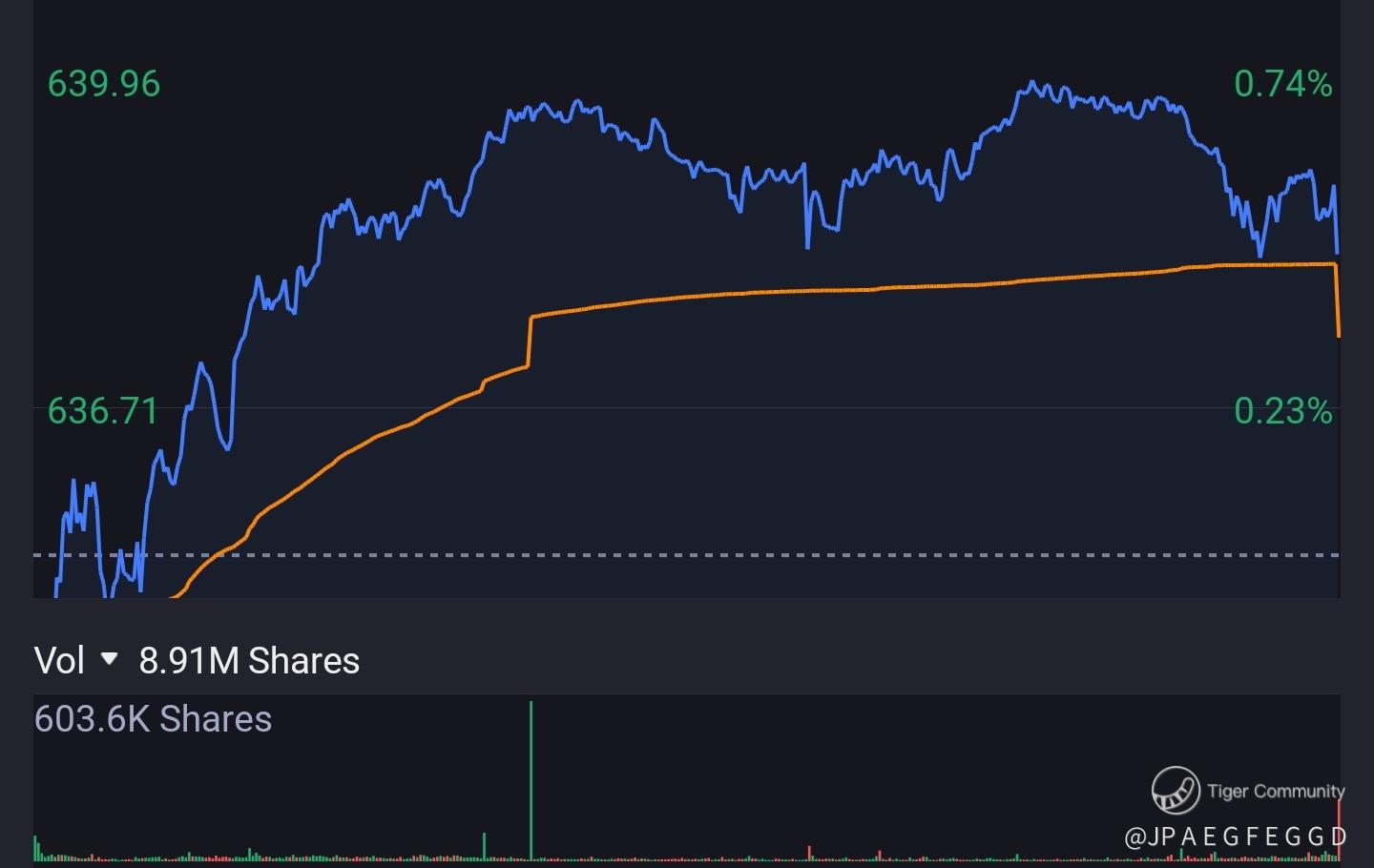Click the 0.23% percent change label
Image resolution: width=1374 pixels, height=868 pixels.
coord(1282,411)
